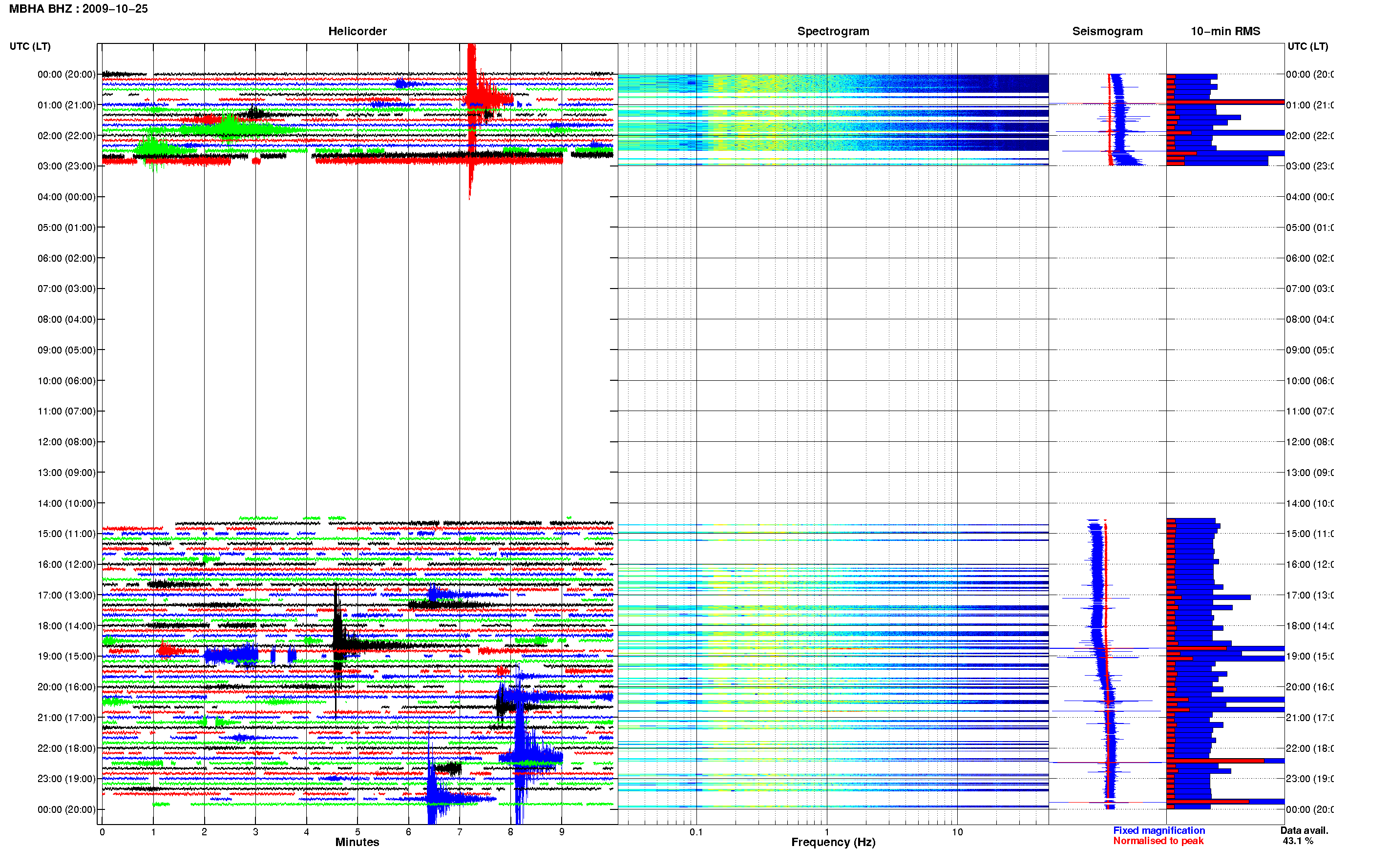
Task: Click the left 01:00 (21:00) time label
Action: pos(66,105)
